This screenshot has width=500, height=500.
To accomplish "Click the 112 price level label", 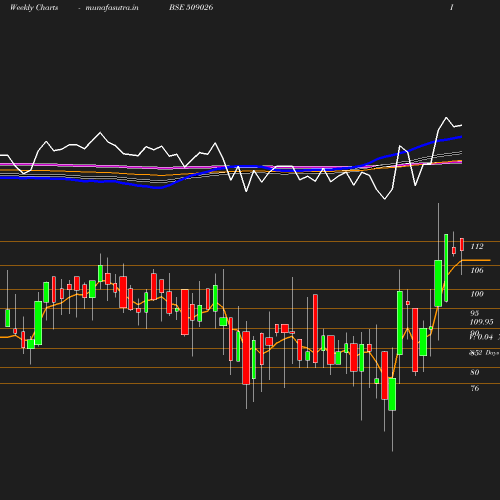I will [477, 246].
